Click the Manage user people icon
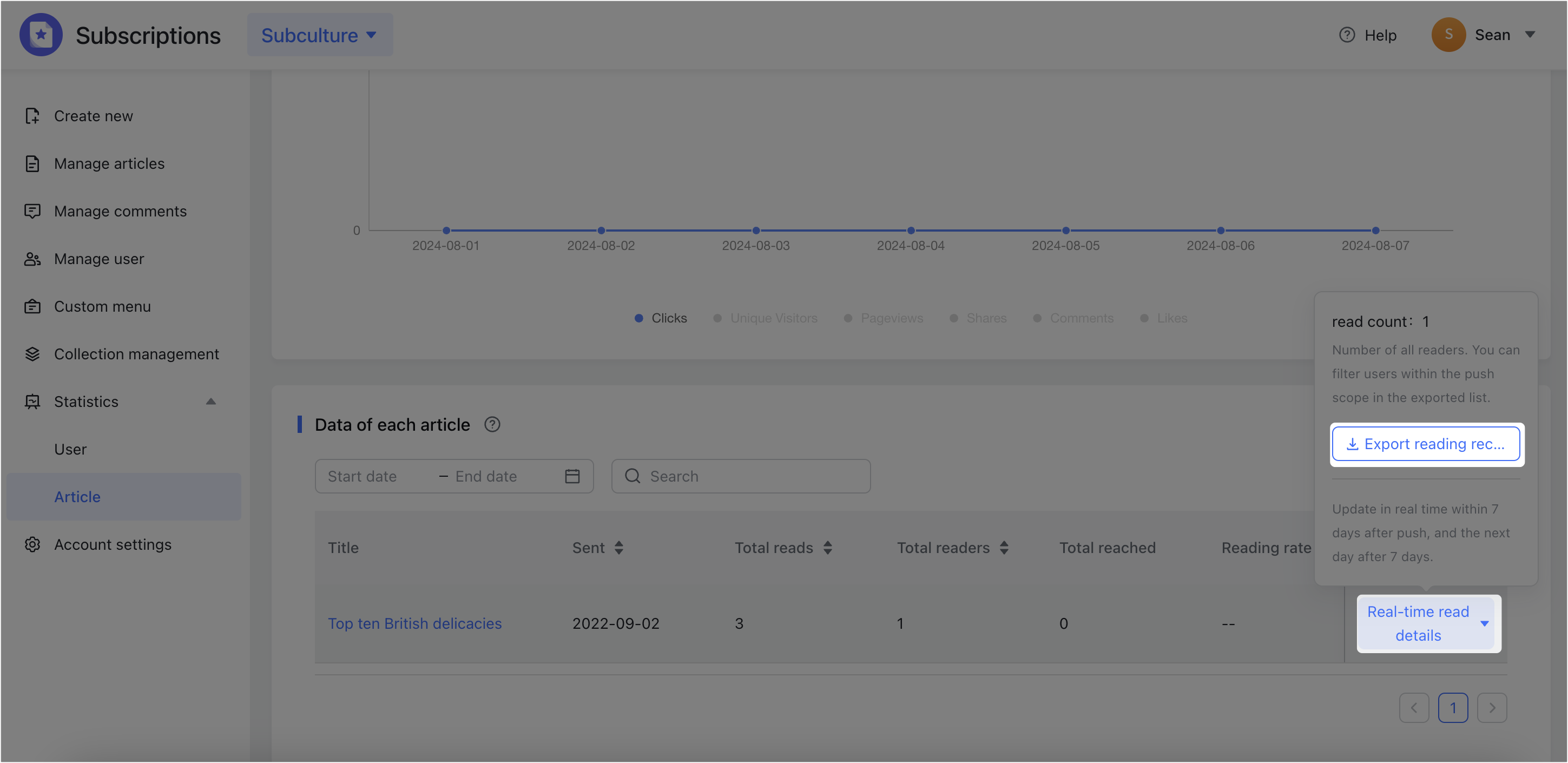This screenshot has width=1568, height=763. click(32, 259)
